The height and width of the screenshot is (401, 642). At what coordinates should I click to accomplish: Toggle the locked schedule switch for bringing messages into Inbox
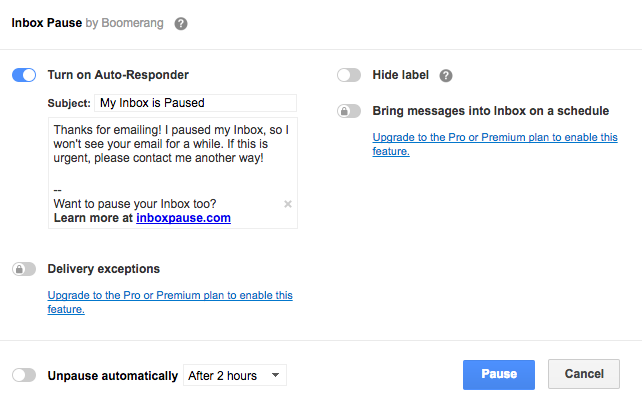coord(349,111)
